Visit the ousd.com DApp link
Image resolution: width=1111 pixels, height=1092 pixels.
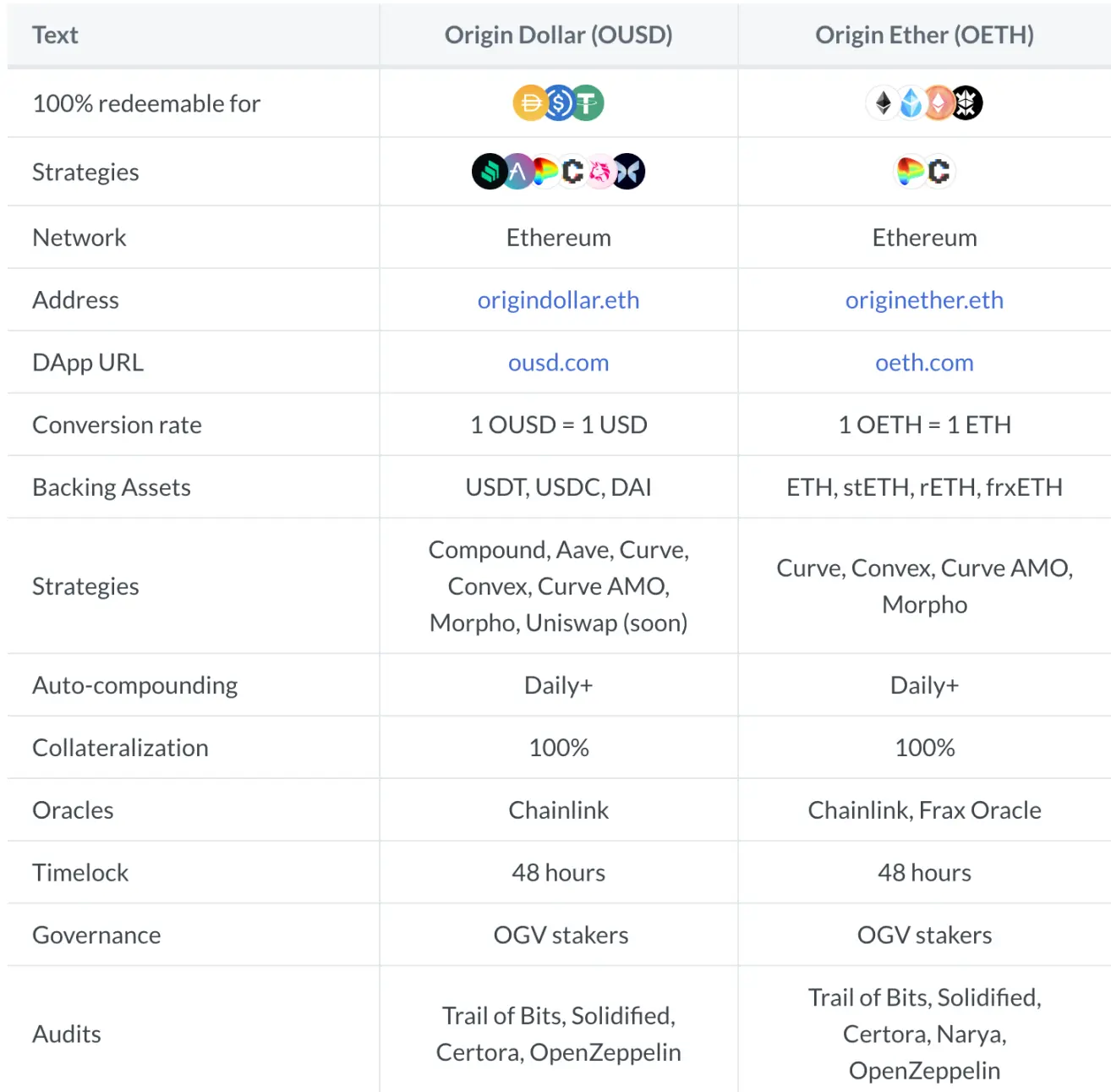(558, 363)
